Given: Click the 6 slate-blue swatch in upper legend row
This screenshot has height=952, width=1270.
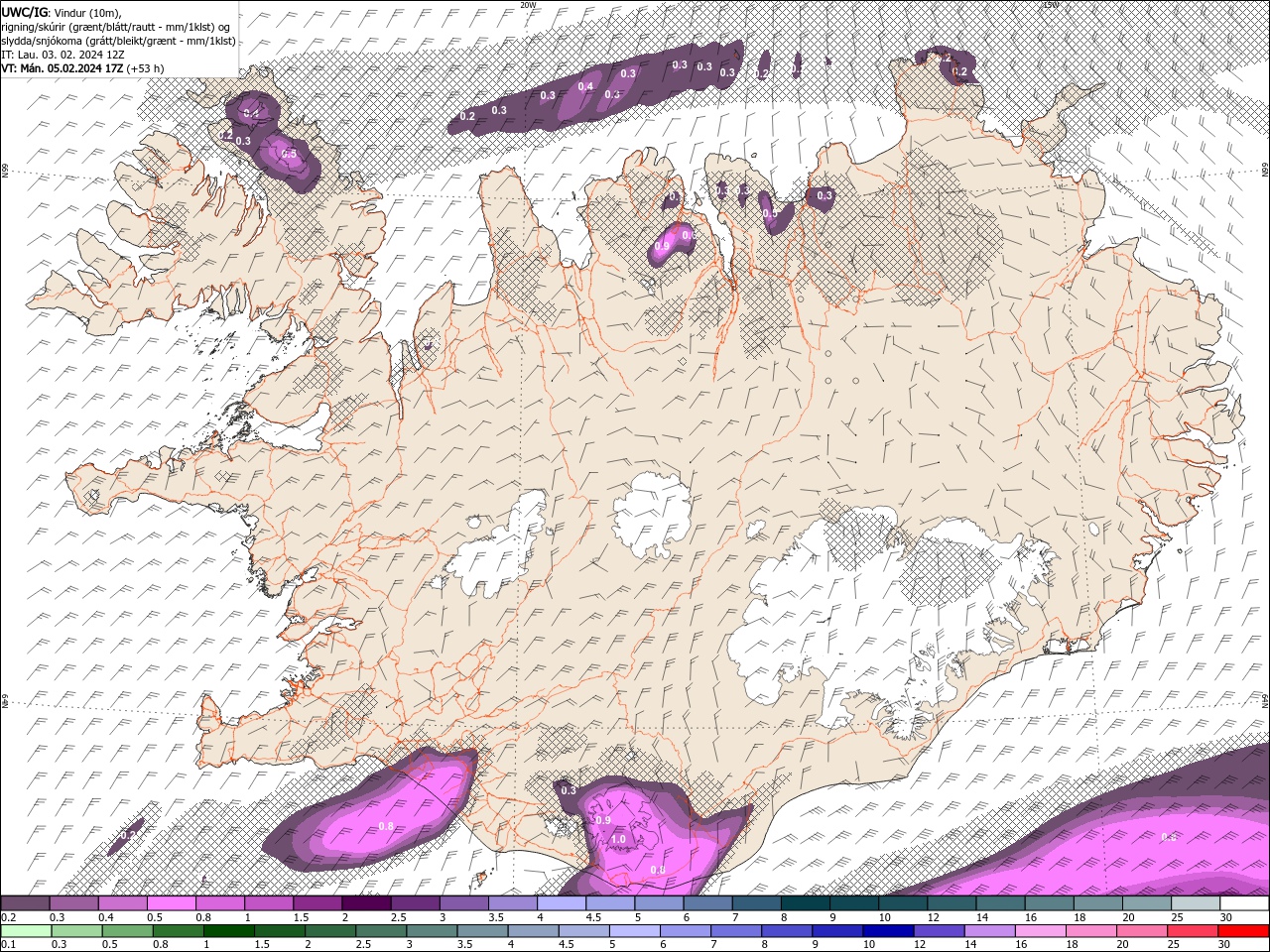Looking at the screenshot, I should pyautogui.click(x=707, y=903).
